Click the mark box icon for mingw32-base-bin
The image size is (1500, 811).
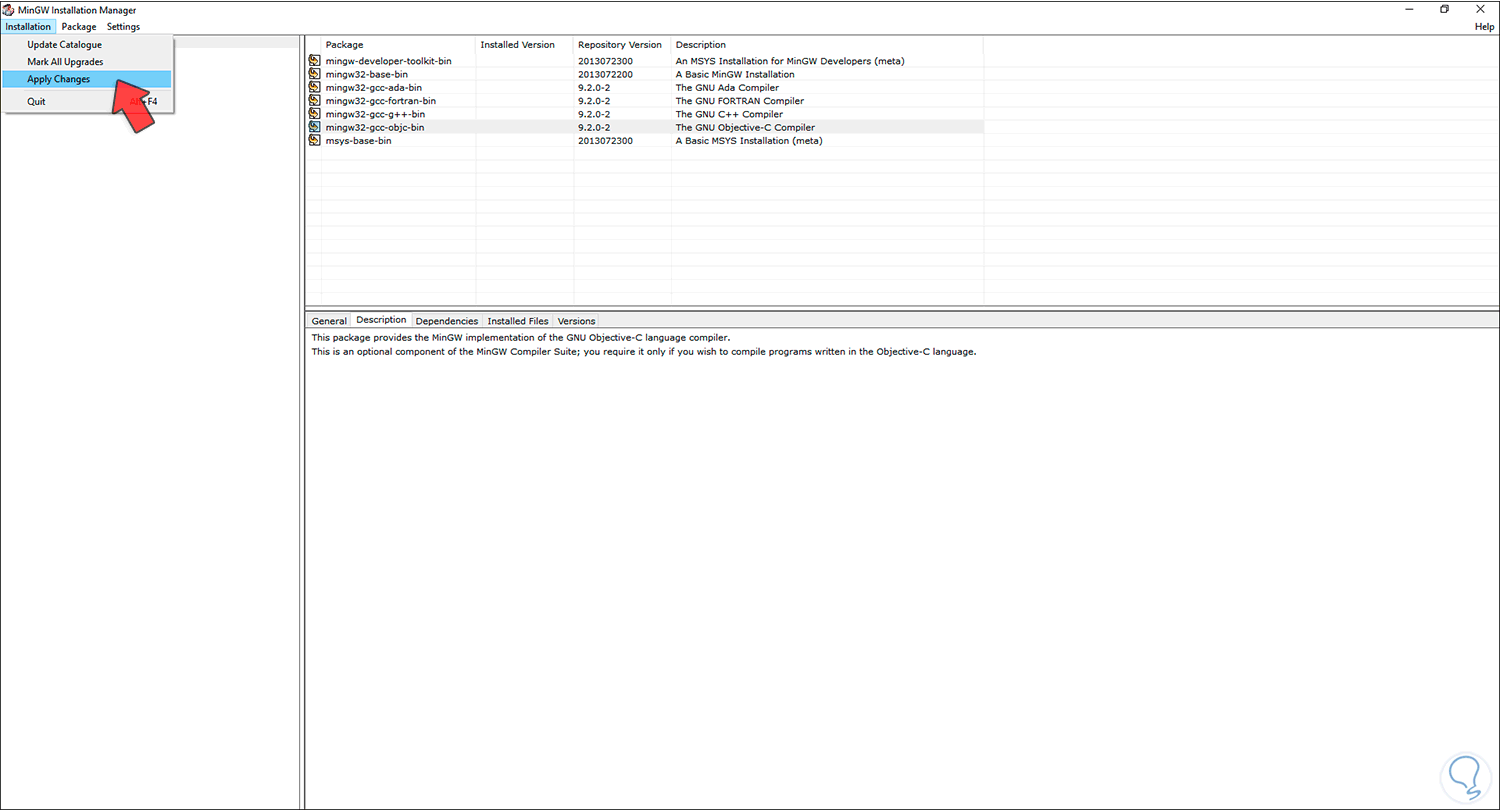[x=314, y=74]
